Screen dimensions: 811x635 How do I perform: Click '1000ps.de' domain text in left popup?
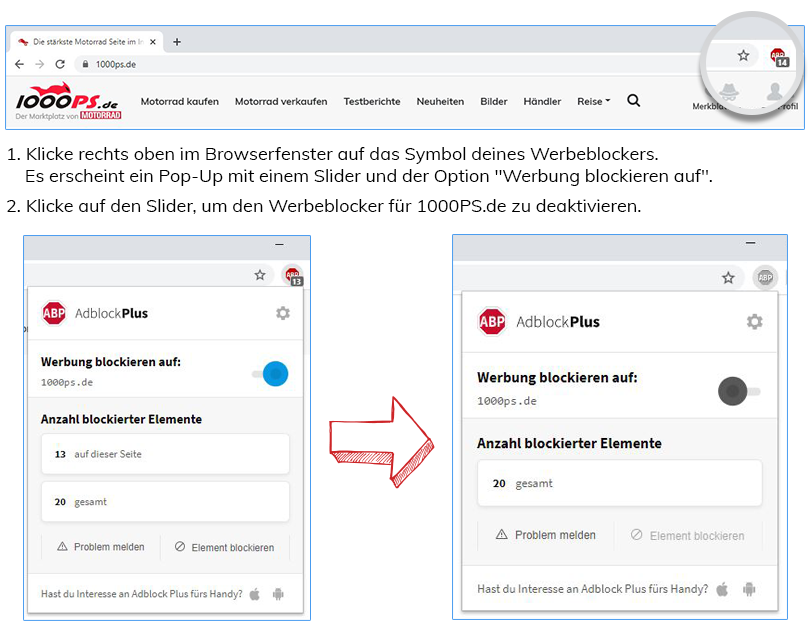67,383
